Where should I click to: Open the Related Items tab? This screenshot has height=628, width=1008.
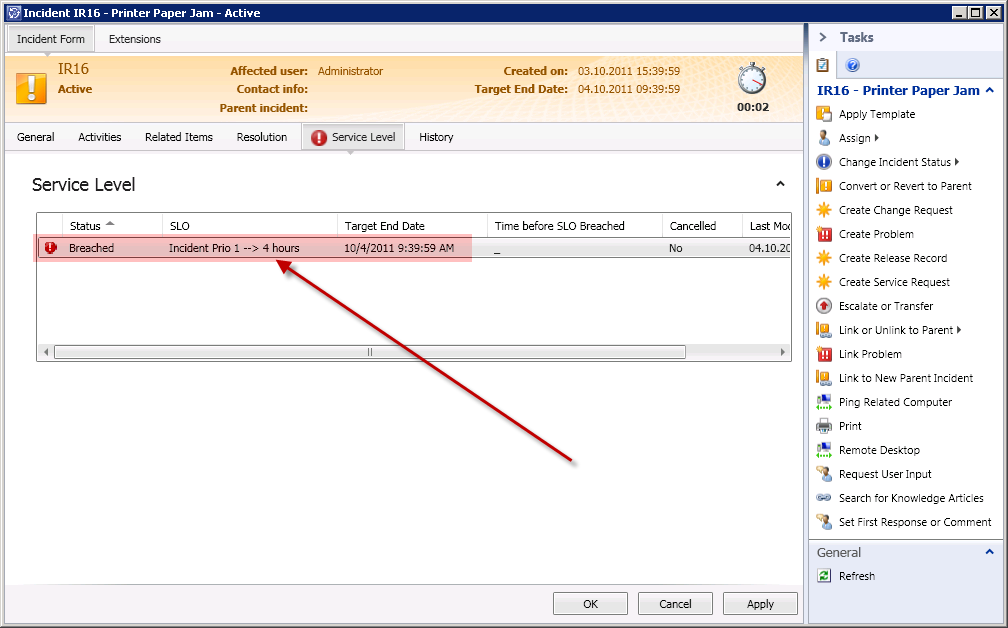pos(179,137)
